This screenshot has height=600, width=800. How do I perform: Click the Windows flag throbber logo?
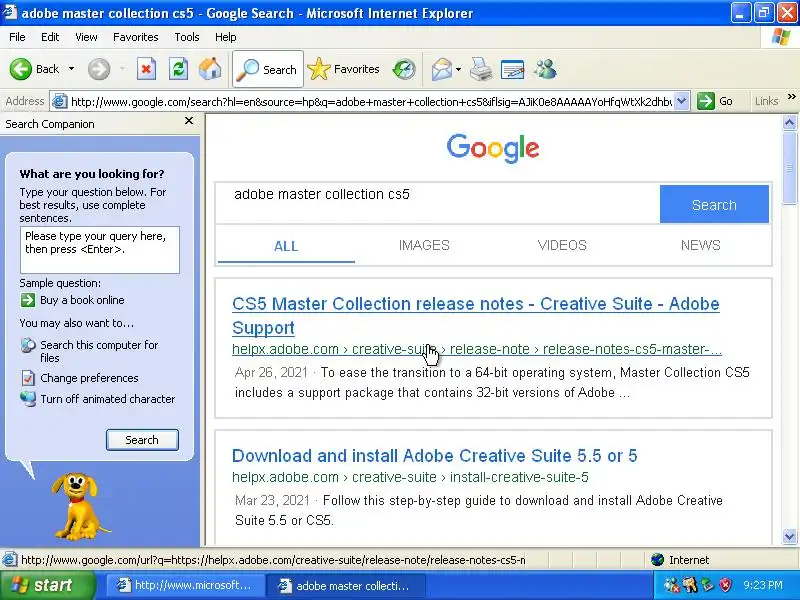click(x=781, y=37)
